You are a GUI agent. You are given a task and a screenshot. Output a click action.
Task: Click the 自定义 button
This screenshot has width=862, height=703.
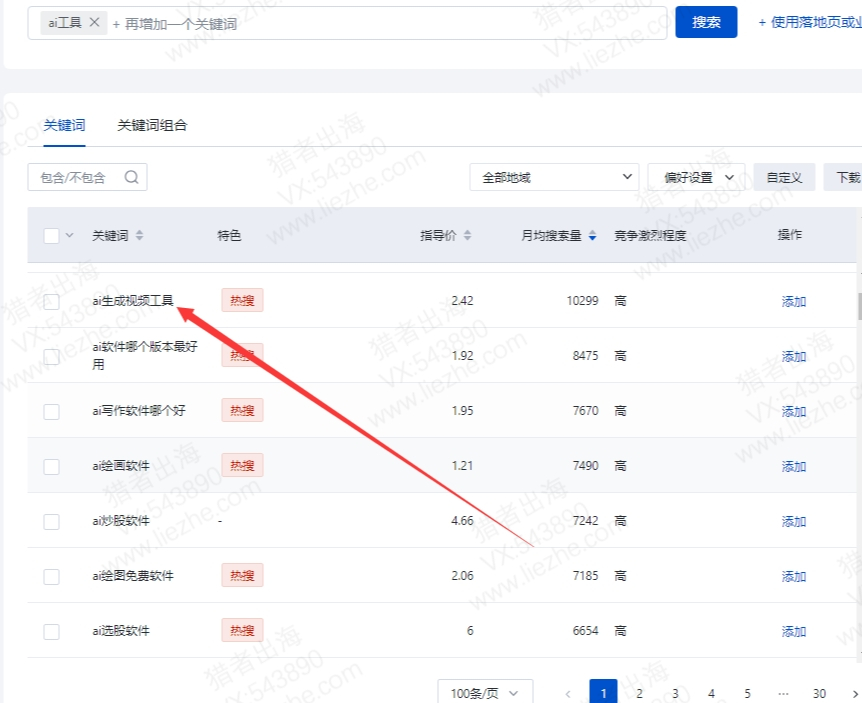point(784,177)
